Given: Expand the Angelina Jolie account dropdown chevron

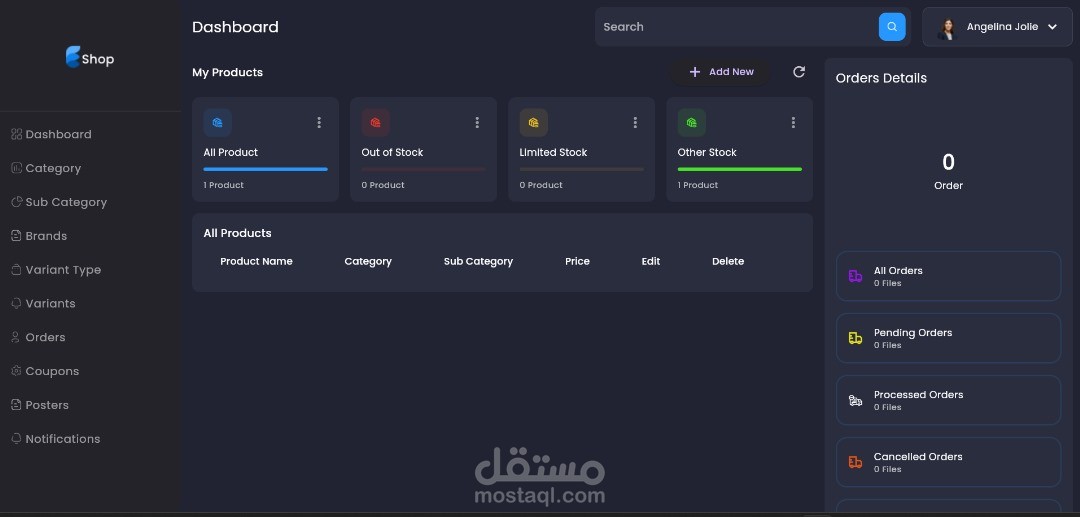Looking at the screenshot, I should [x=1052, y=27].
